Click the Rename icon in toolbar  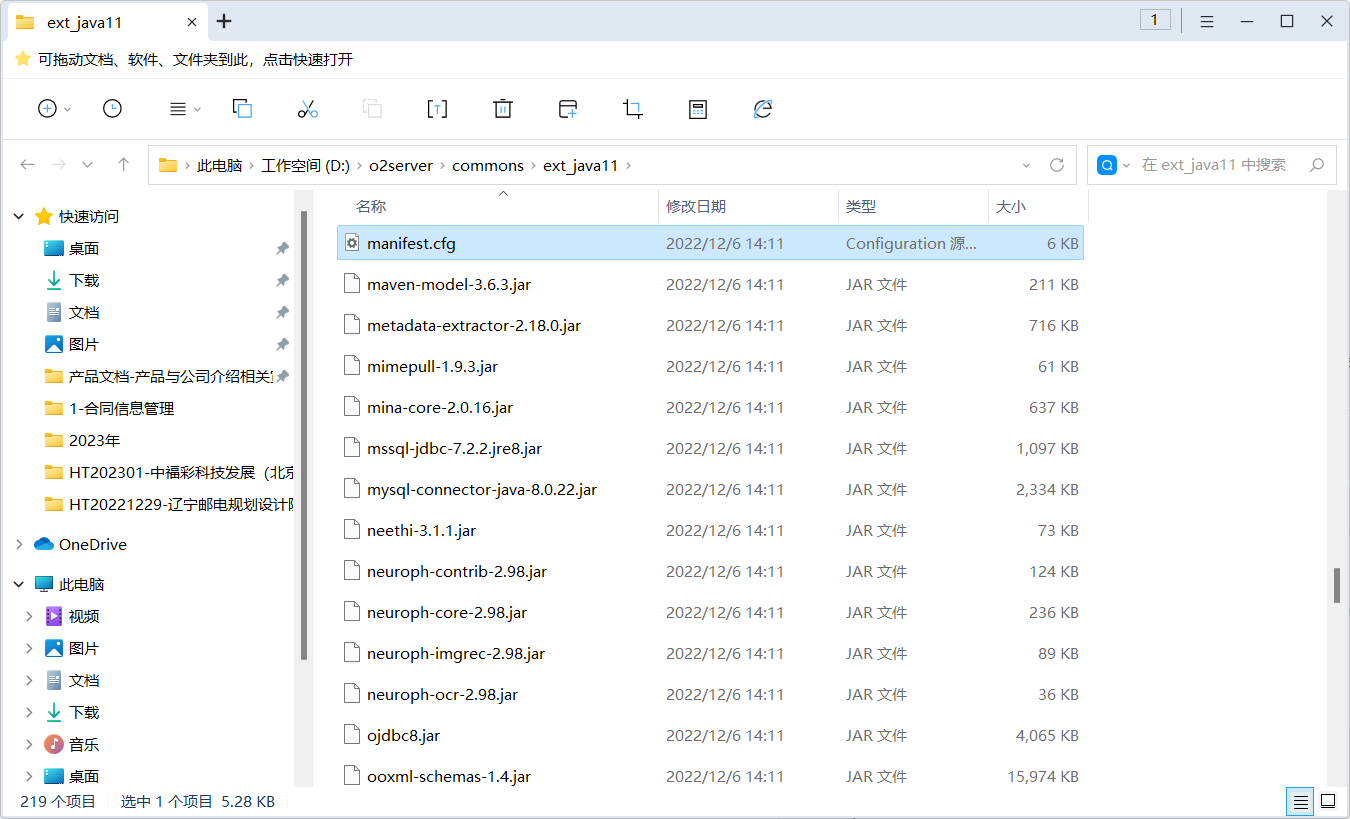pyautogui.click(x=437, y=109)
